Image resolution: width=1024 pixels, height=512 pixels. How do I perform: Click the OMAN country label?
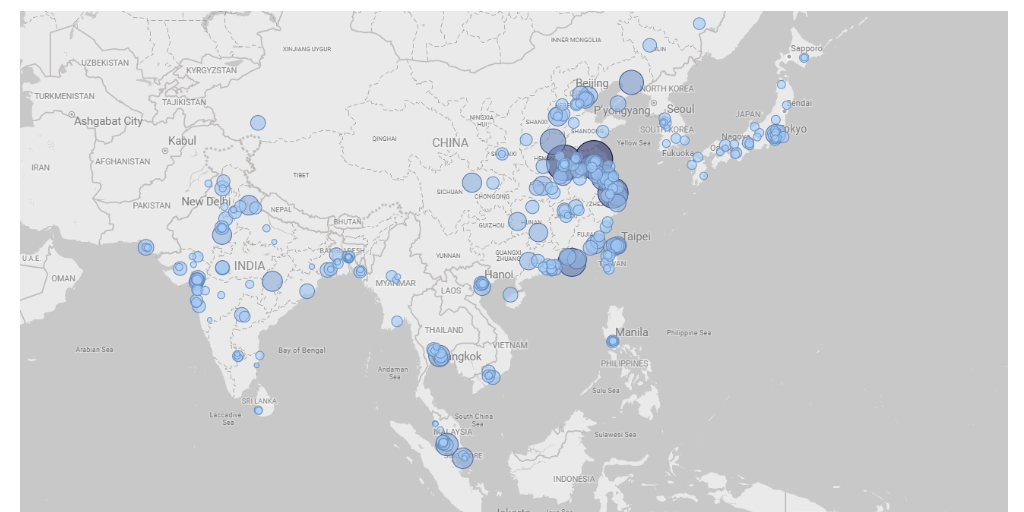tap(63, 278)
